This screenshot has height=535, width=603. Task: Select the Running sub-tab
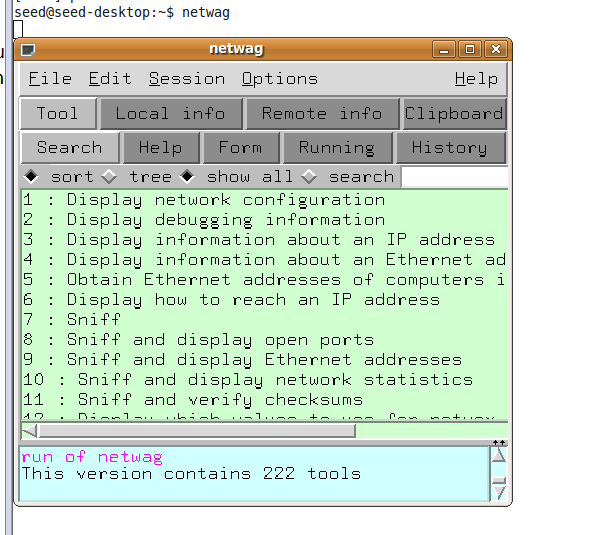[337, 147]
